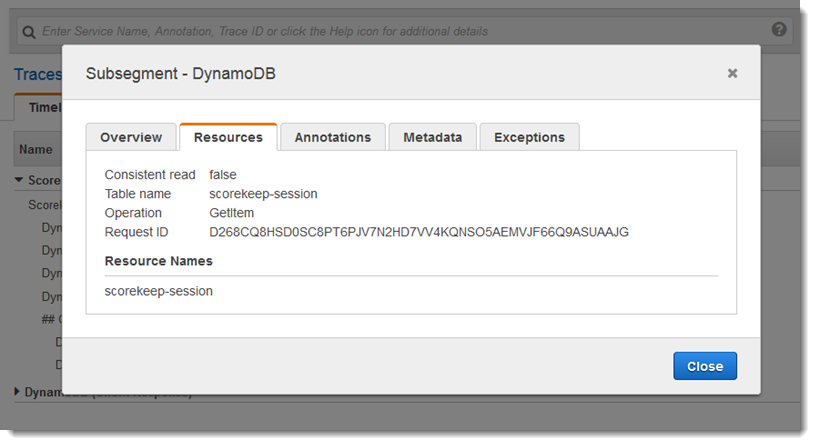The width and height of the screenshot is (815, 445).
Task: Switch to the Overview tab
Action: pyautogui.click(x=131, y=137)
